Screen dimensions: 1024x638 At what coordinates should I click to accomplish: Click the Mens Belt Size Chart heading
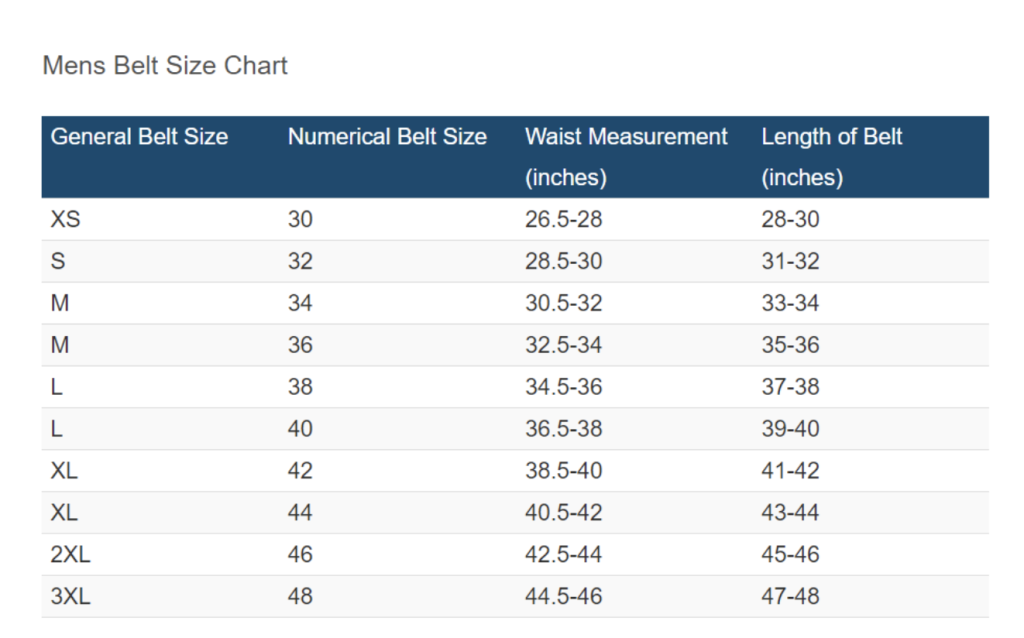165,65
